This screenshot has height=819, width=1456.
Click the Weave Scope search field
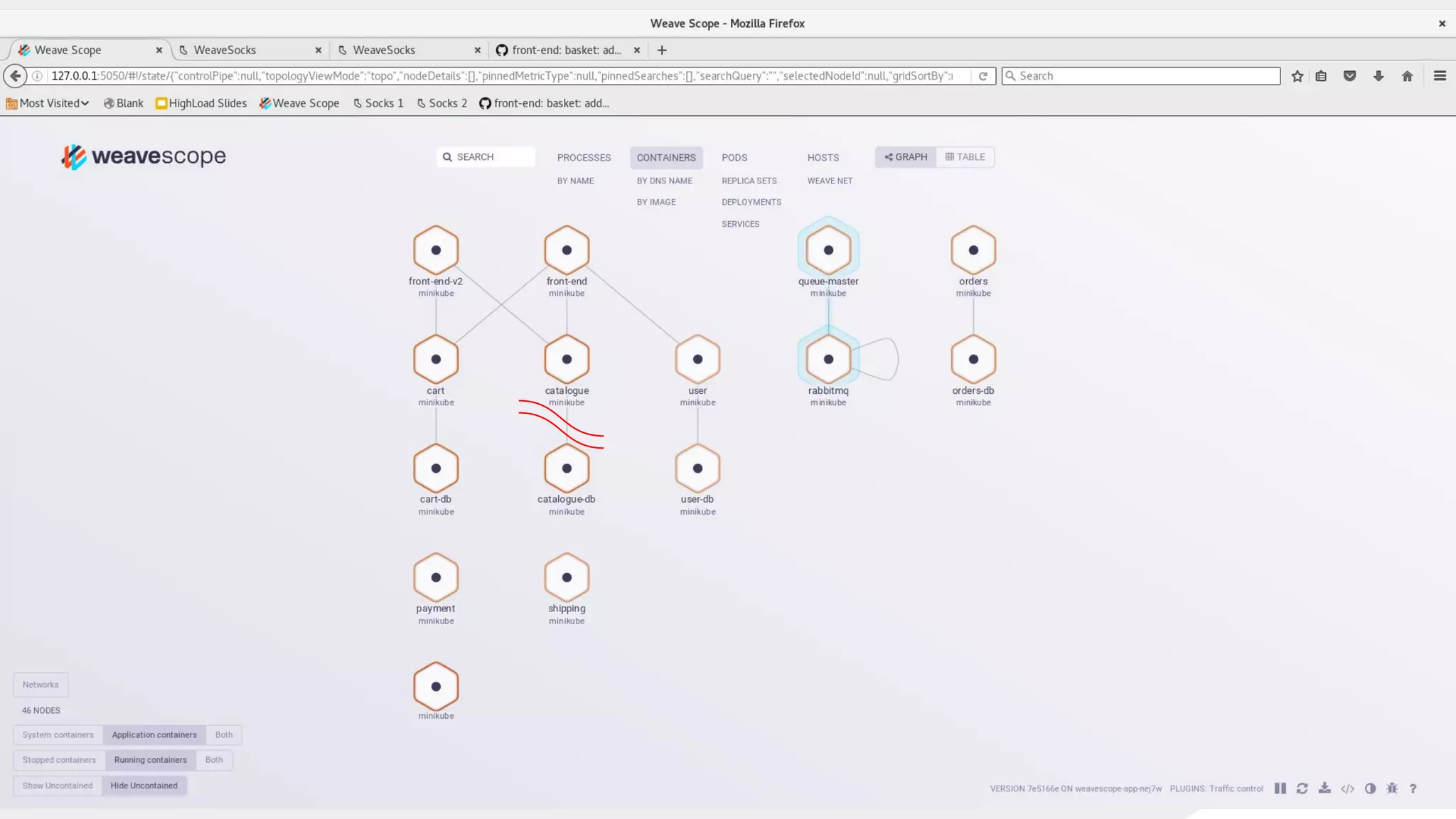coord(486,157)
